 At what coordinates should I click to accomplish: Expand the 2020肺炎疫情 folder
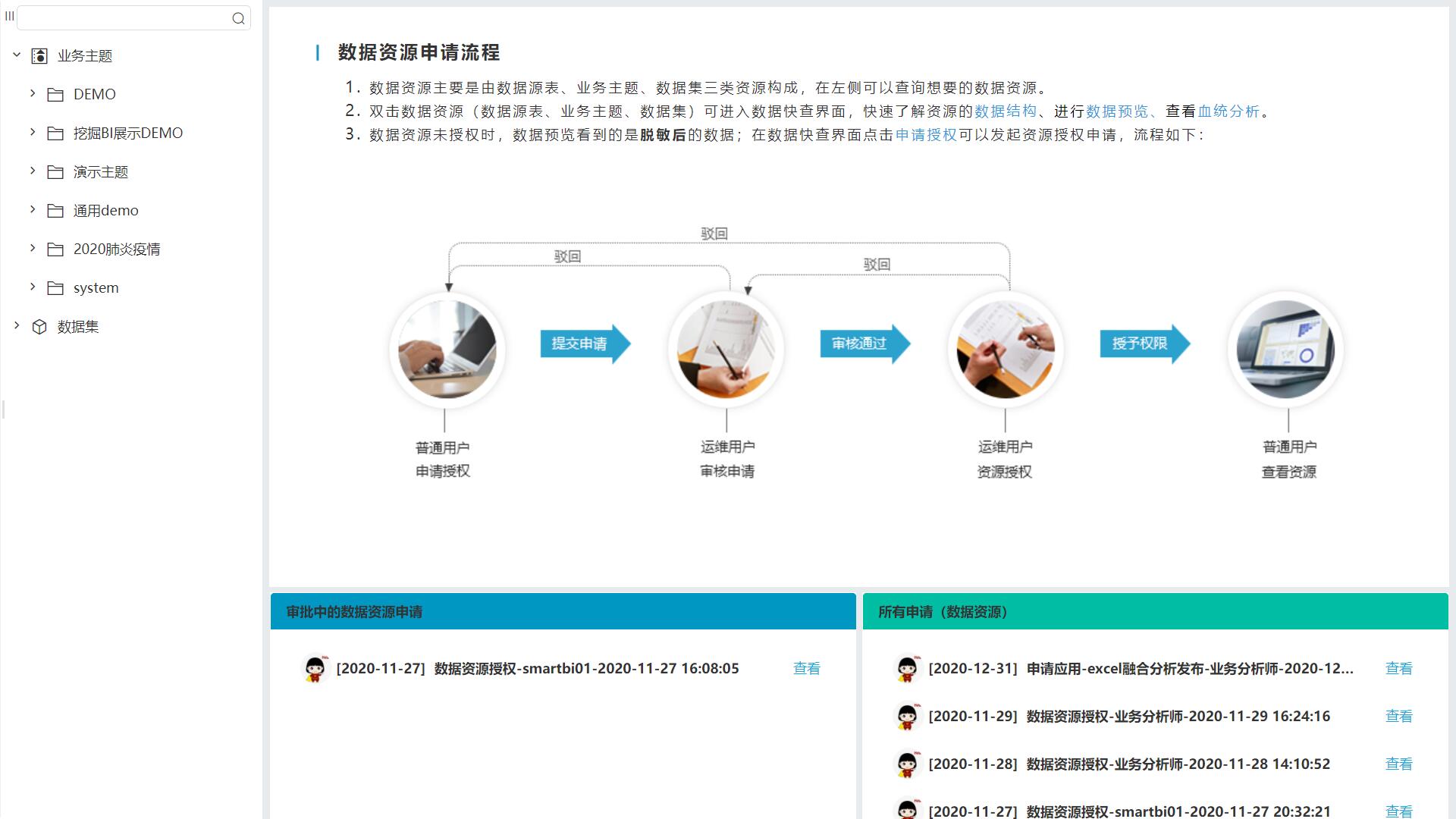click(33, 248)
